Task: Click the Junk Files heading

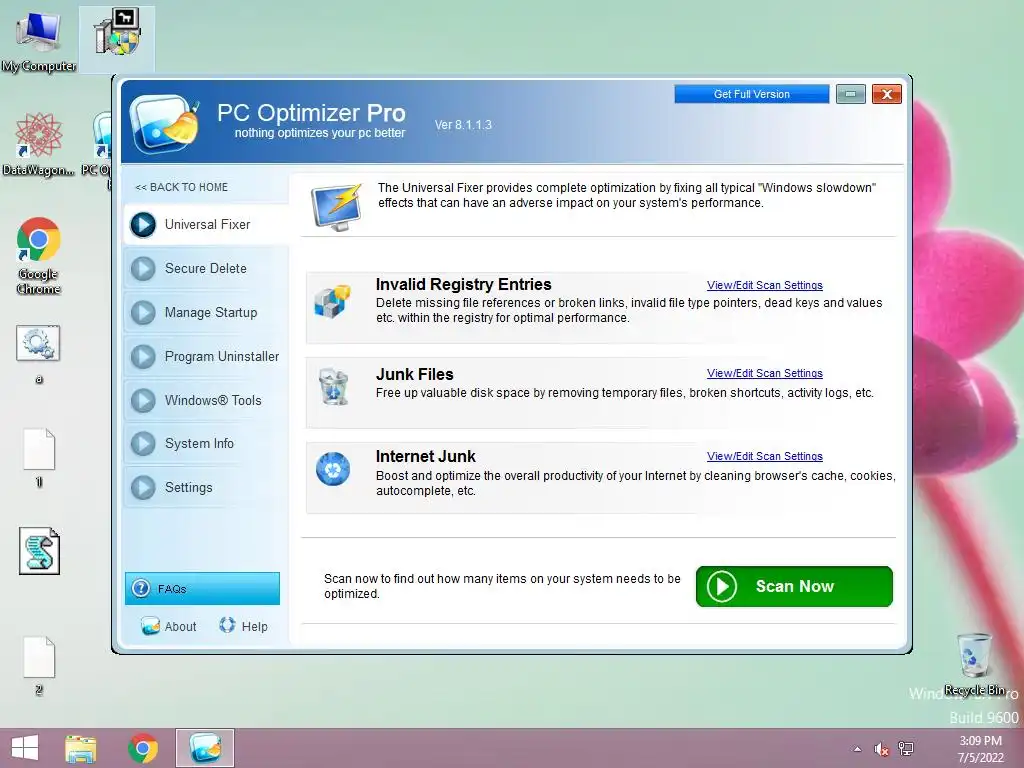Action: [415, 374]
